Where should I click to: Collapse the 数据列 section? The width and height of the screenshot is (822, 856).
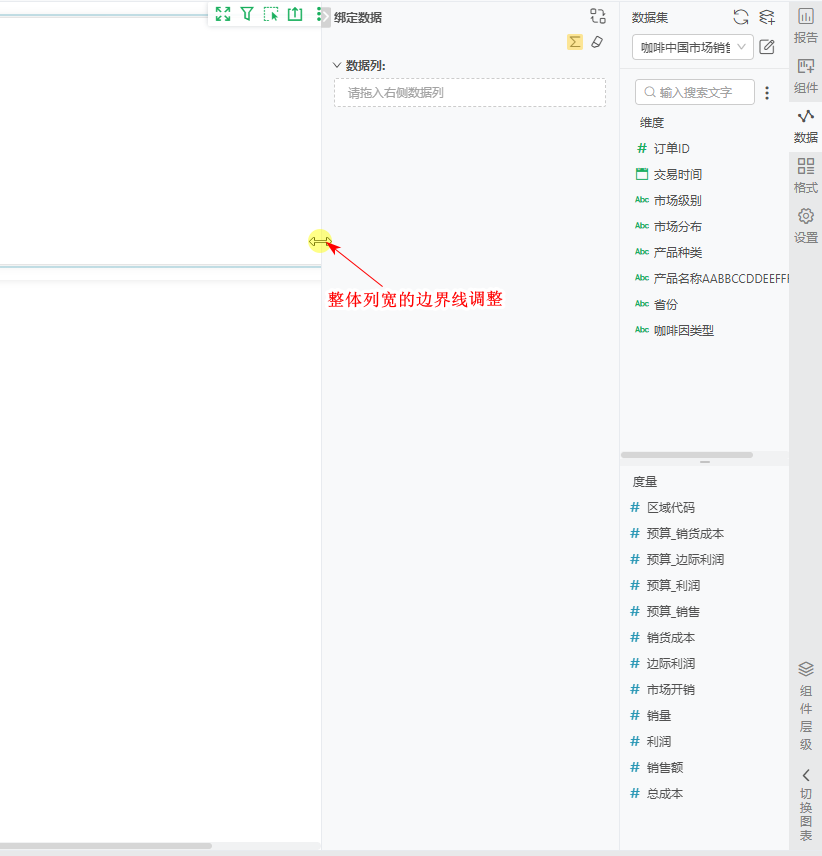[337, 66]
